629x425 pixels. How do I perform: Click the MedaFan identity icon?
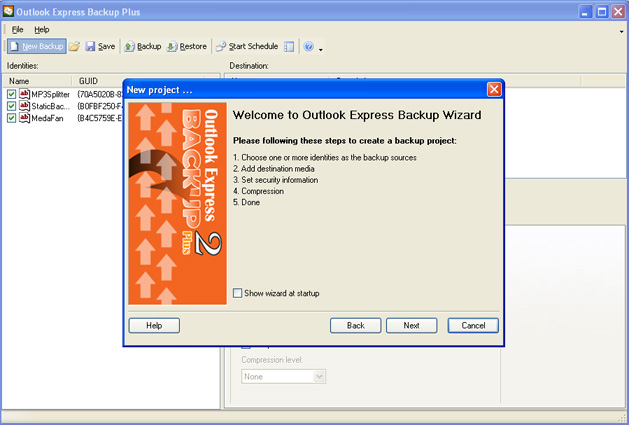point(24,118)
